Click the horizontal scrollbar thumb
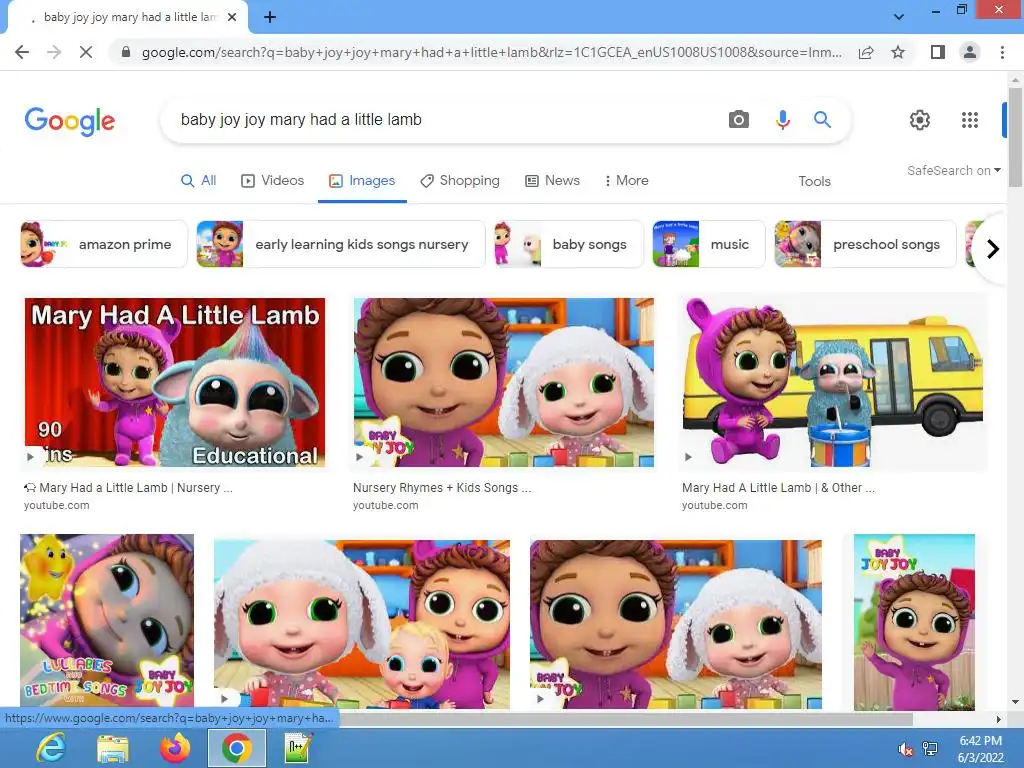The height and width of the screenshot is (768, 1024). click(626, 719)
